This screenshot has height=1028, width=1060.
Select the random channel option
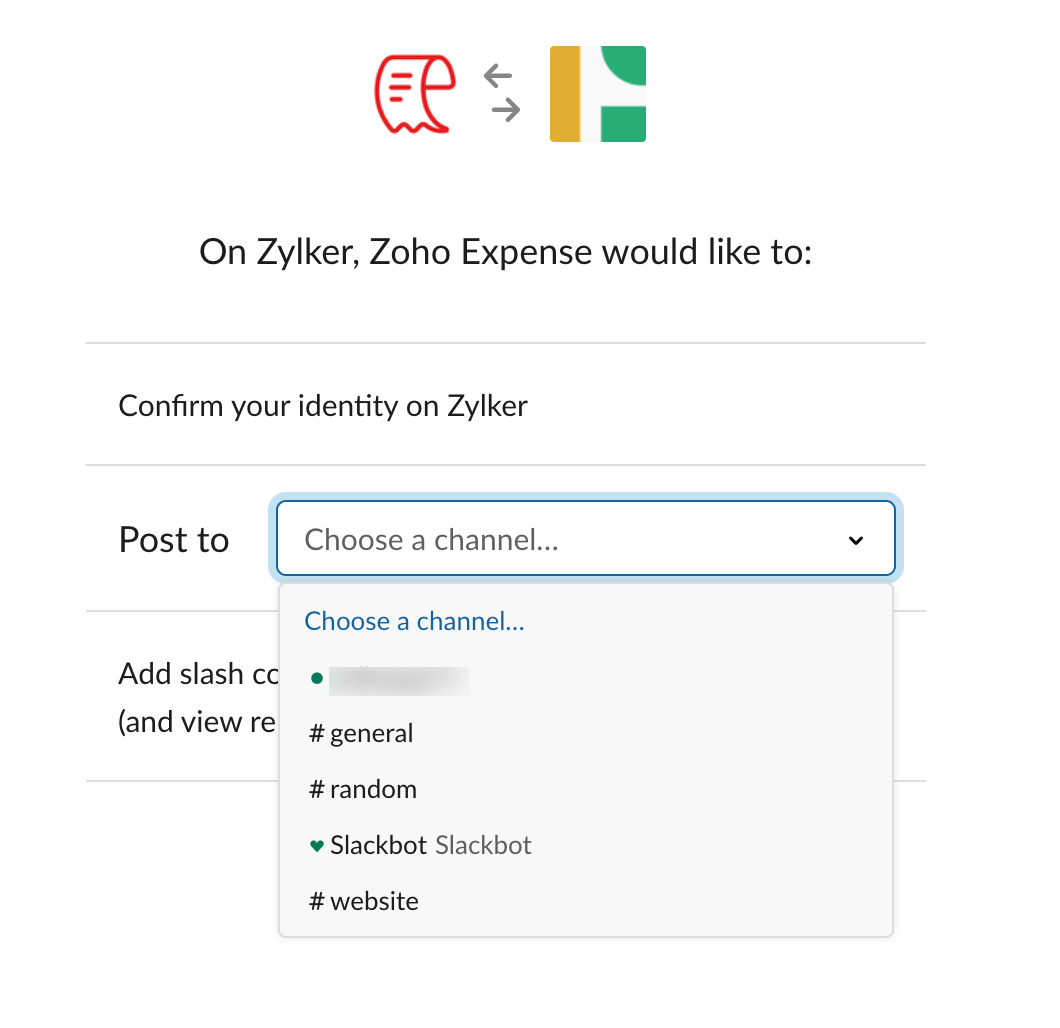(x=586, y=789)
